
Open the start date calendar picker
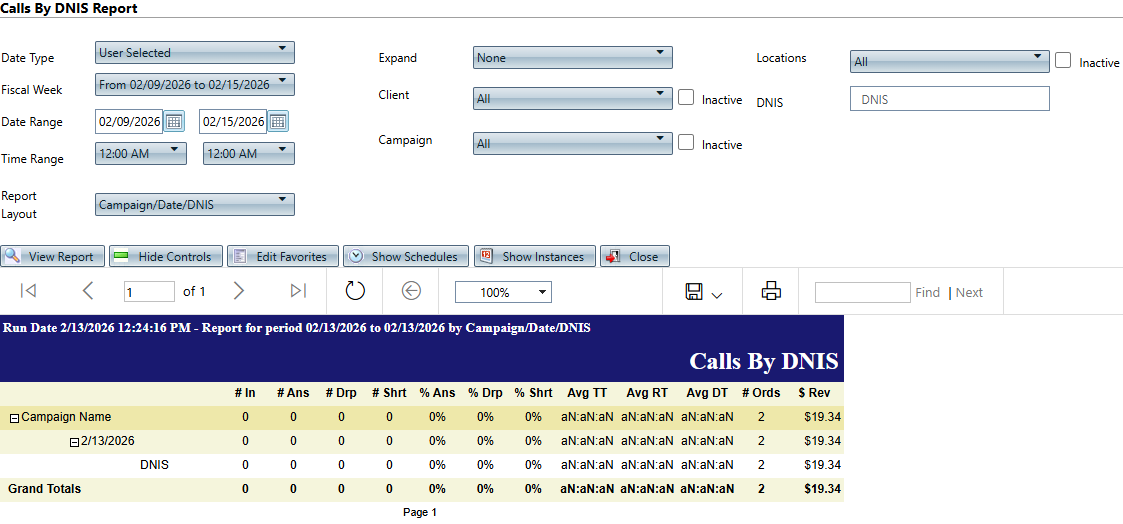tap(174, 122)
